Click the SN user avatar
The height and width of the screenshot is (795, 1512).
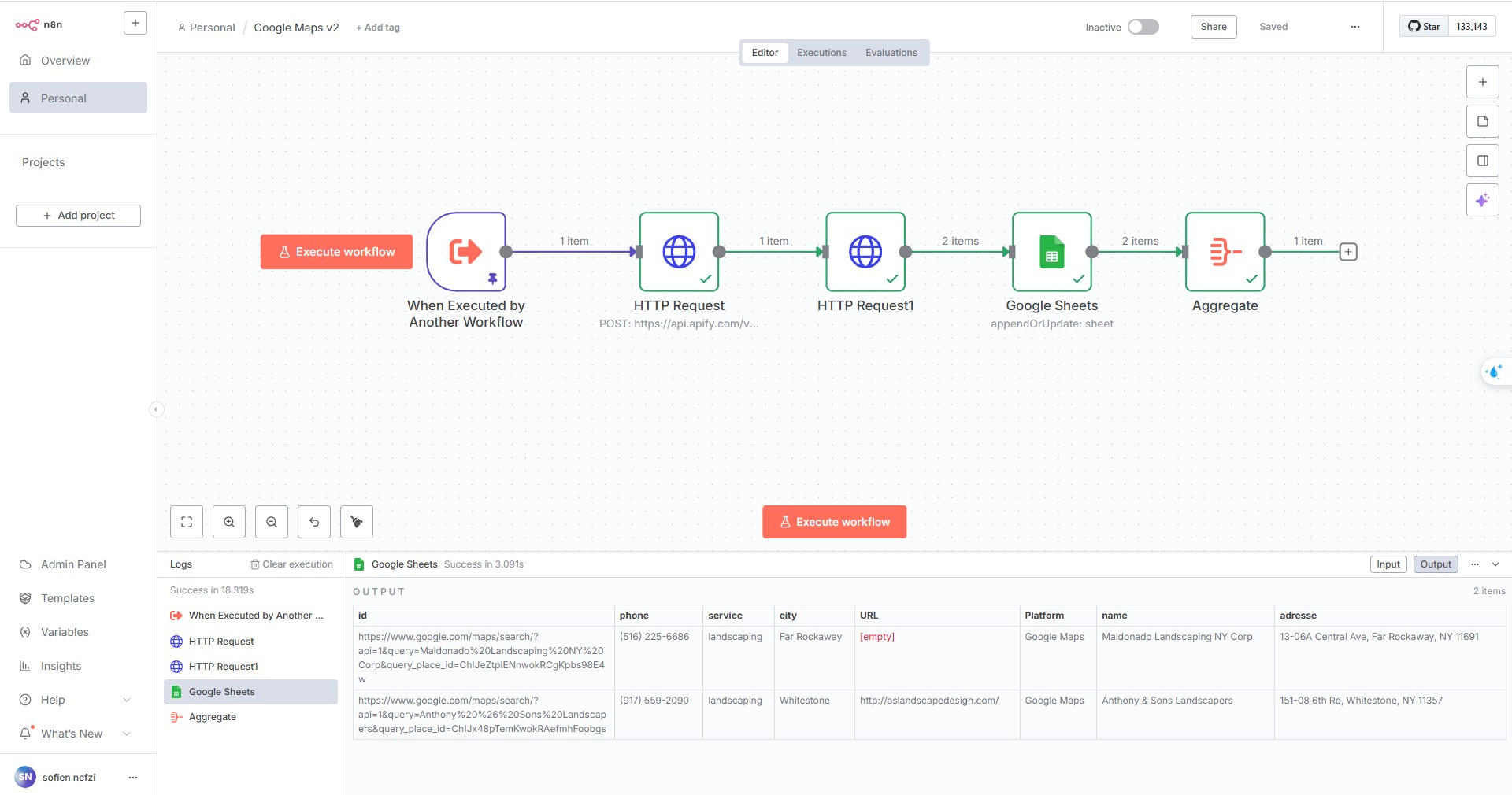tap(25, 777)
